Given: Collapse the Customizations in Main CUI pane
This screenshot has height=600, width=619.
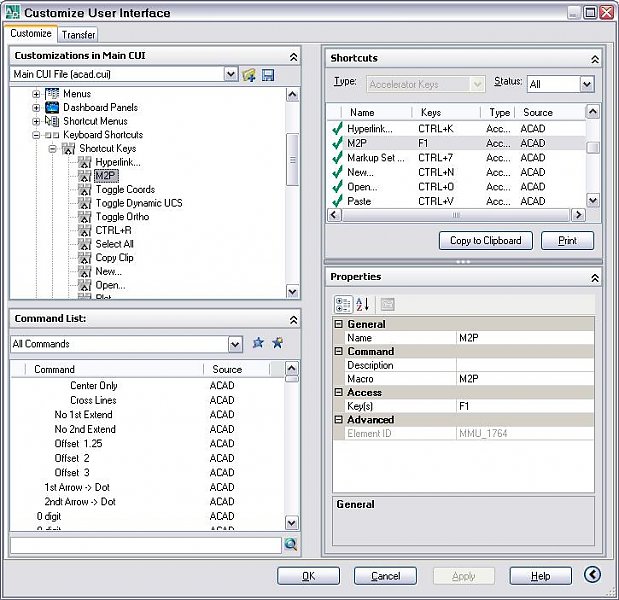Looking at the screenshot, I should click(x=293, y=57).
